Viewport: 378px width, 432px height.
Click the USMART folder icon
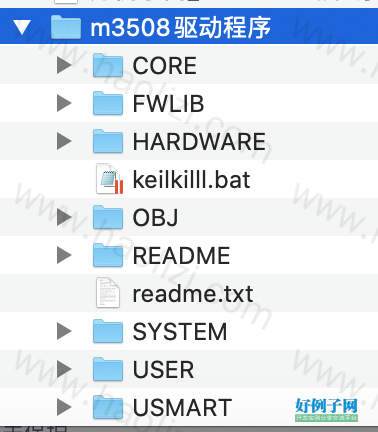(x=108, y=407)
